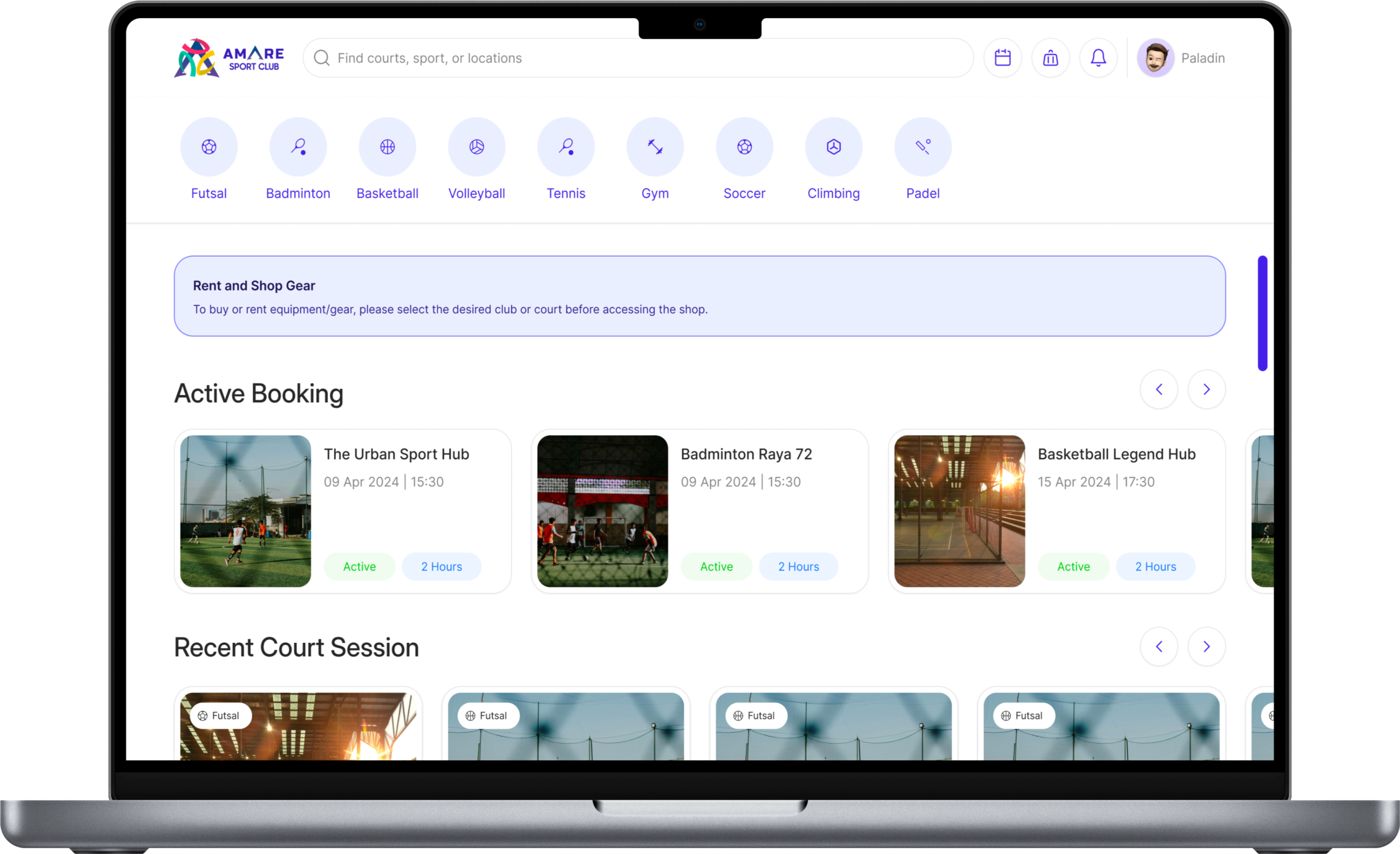1400x854 pixels.
Task: Click the Tennis category label
Action: click(565, 193)
